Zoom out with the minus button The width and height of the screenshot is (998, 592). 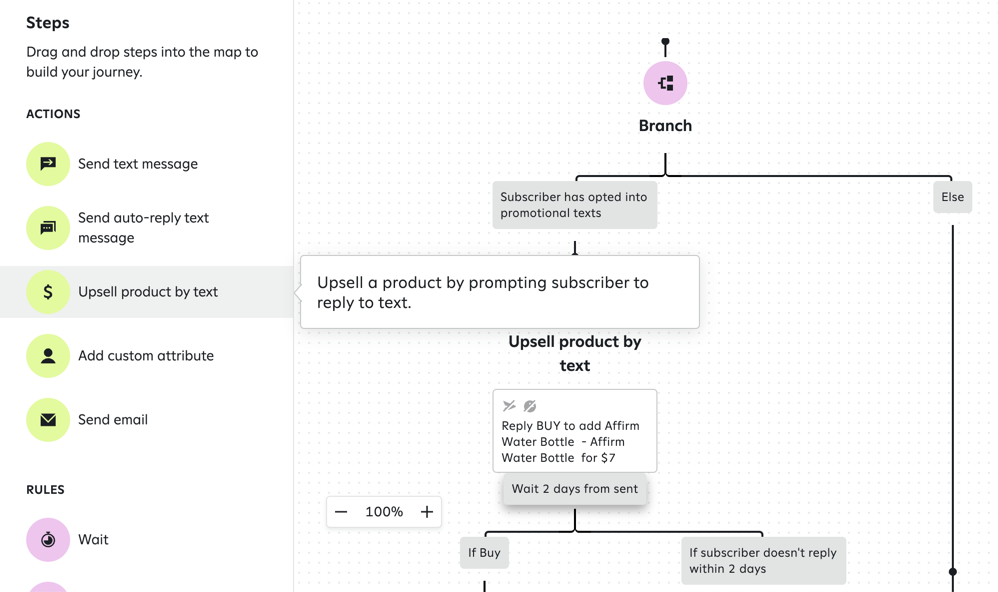341,512
